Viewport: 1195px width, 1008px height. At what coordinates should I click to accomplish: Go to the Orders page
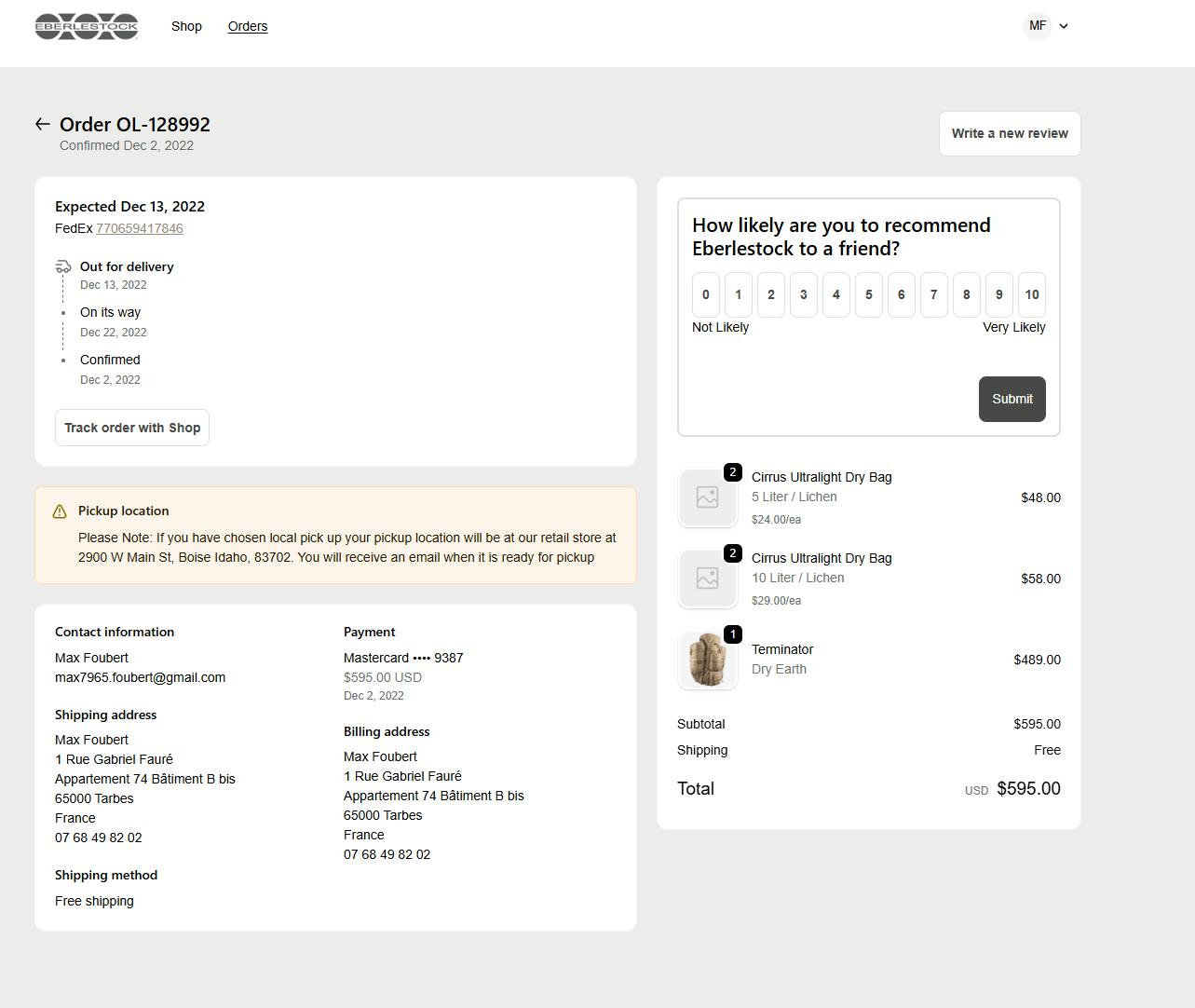click(248, 26)
